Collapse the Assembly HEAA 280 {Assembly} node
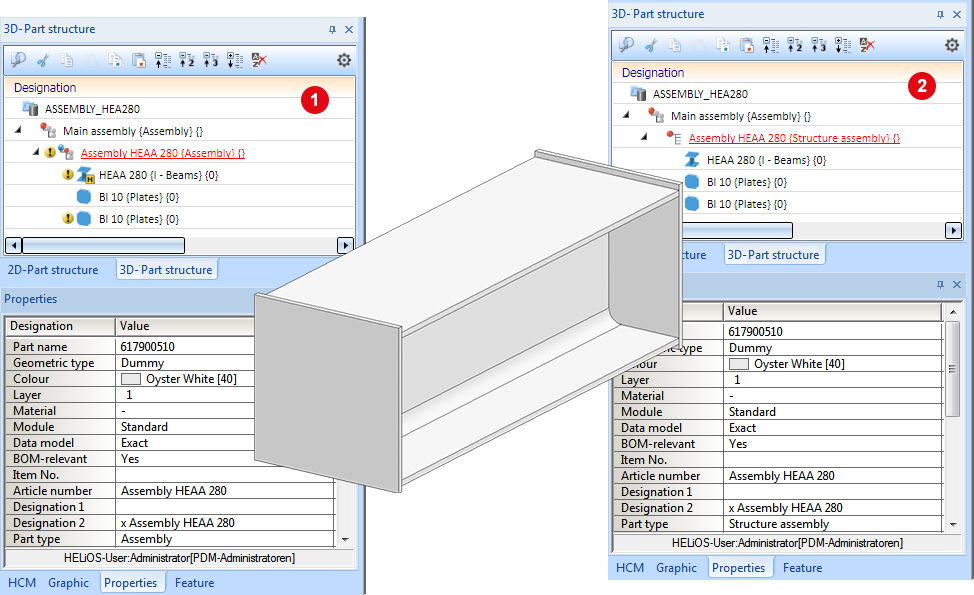The image size is (974, 595). point(36,152)
